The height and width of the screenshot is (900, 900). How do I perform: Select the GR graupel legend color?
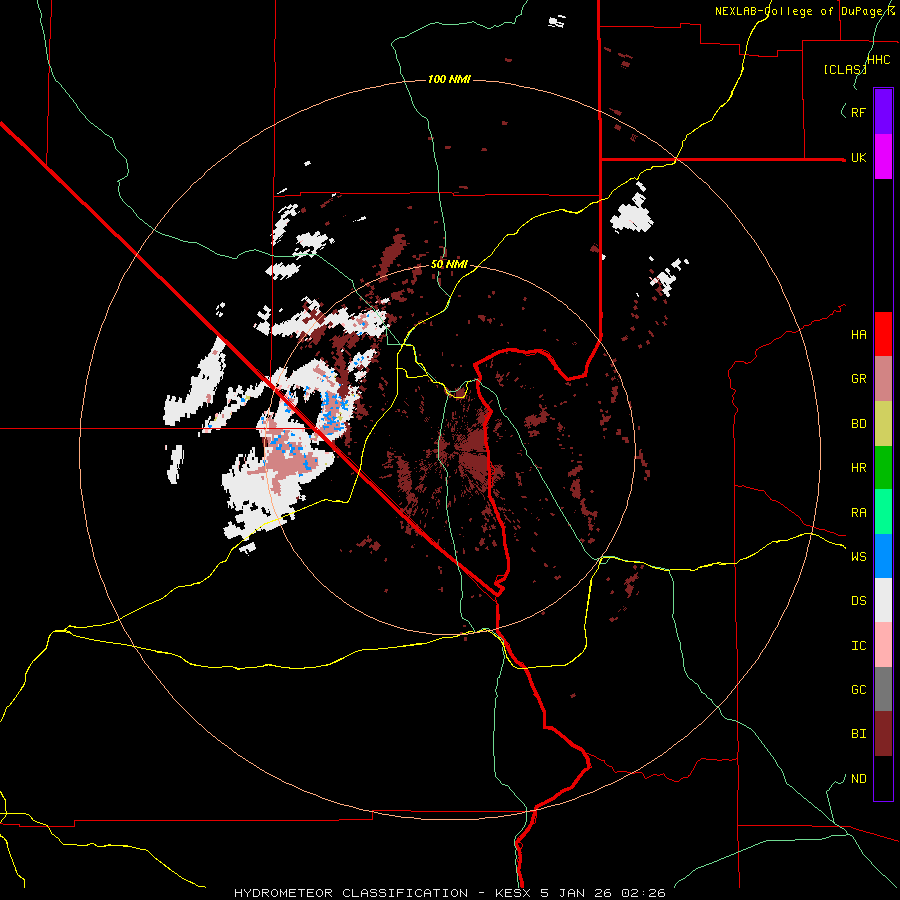[883, 379]
